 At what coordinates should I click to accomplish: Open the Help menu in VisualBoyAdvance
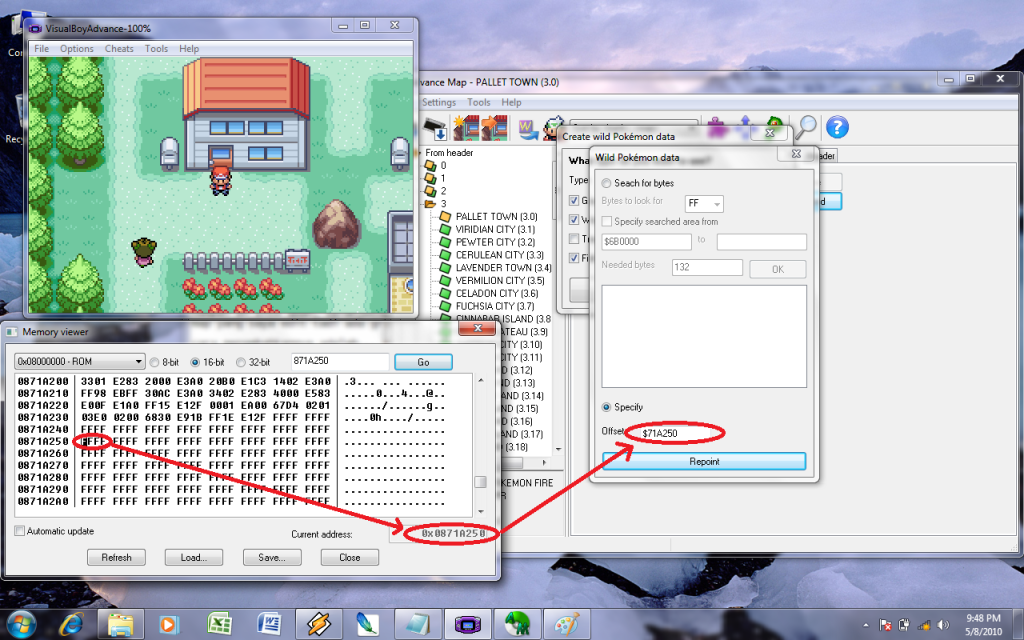pos(189,48)
